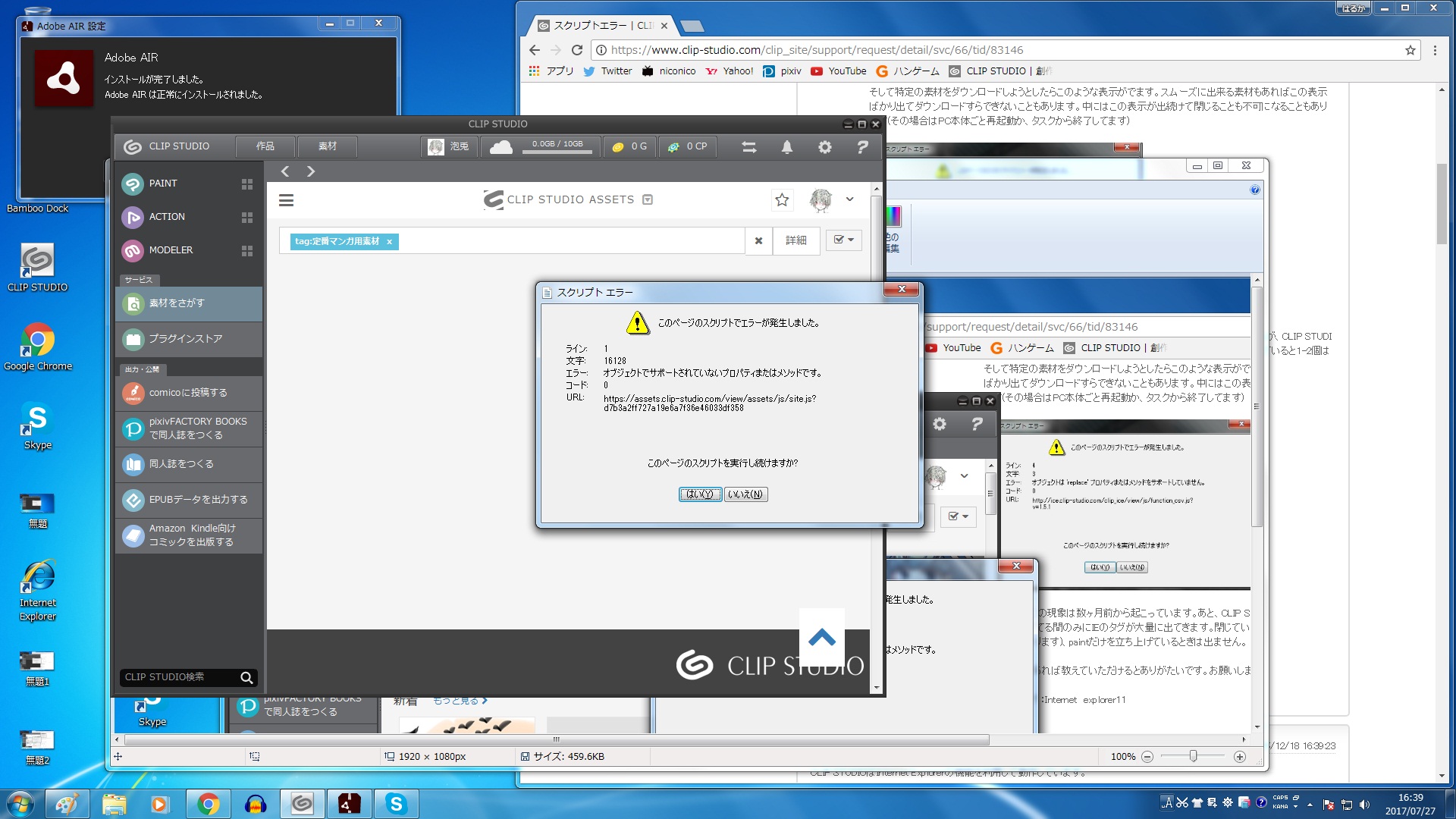
Task: Remove the tag:定番マンガ用素材 filter
Action: pos(390,242)
